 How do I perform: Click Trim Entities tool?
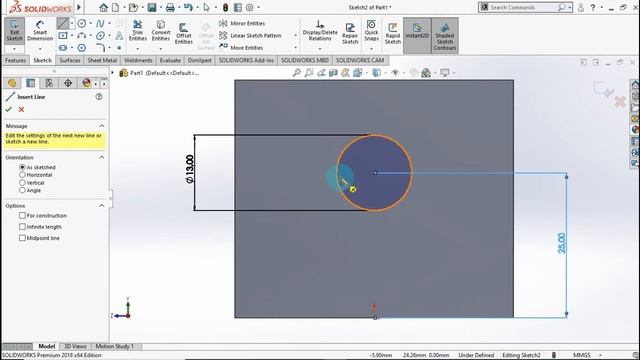[138, 30]
